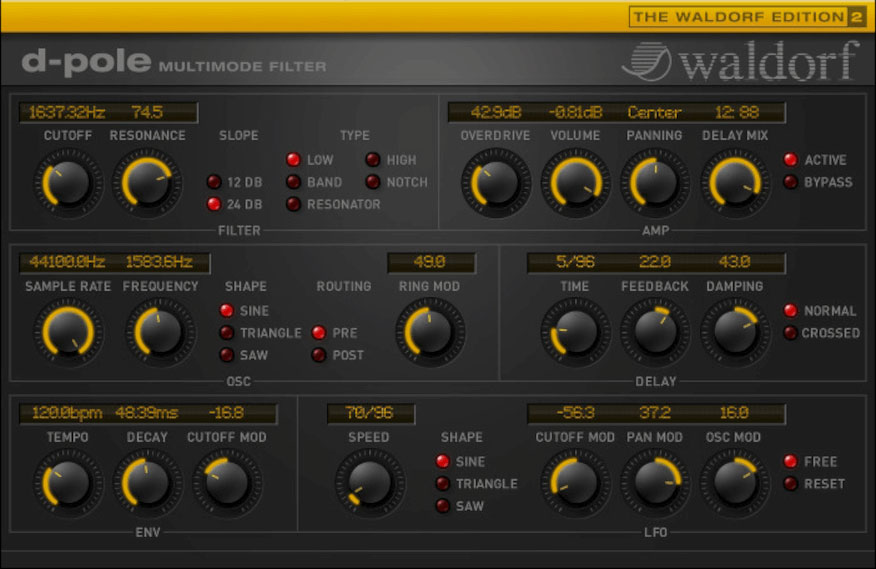The height and width of the screenshot is (569, 876).
Task: Click the filter Cutoff knob
Action: coord(67,184)
